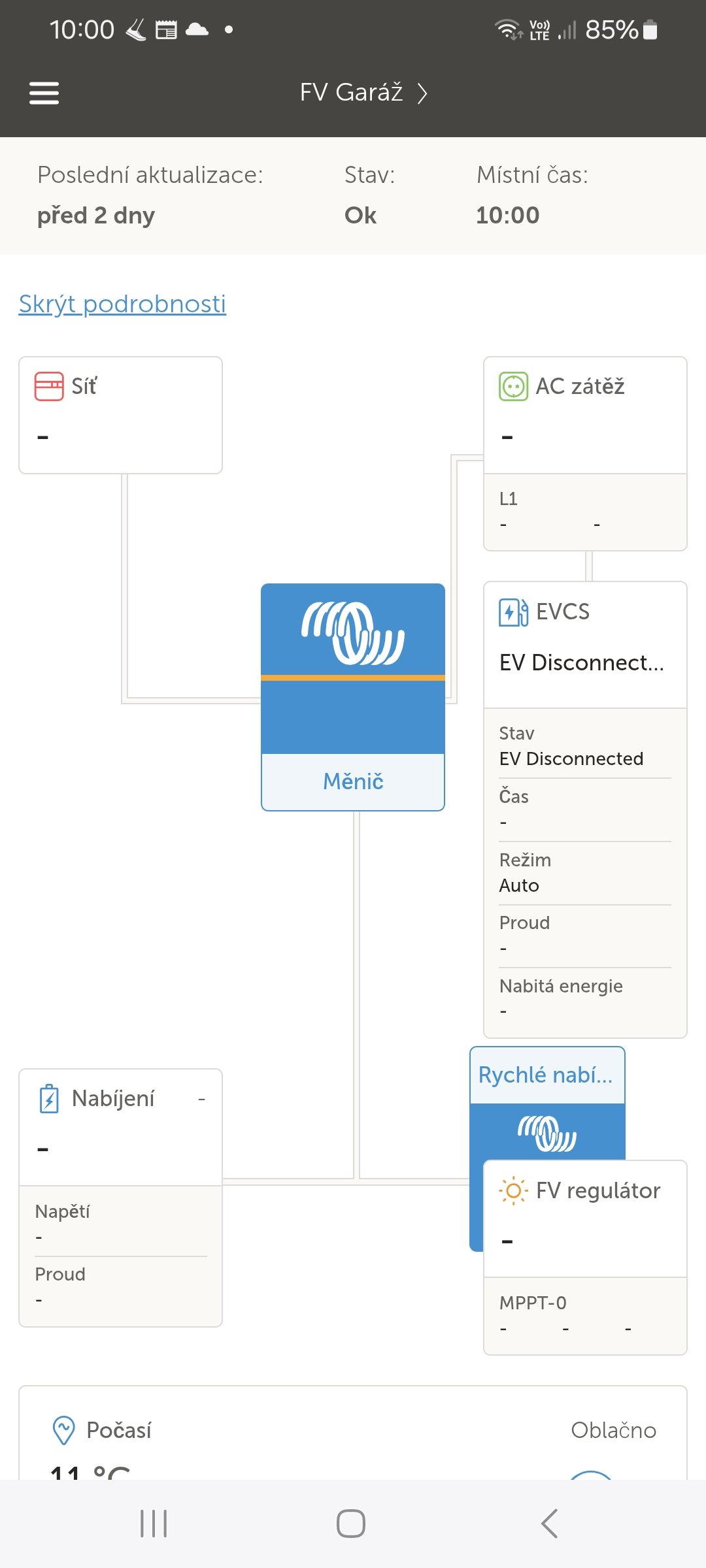Open Android recent apps button
706x1568 pixels.
pos(154,1524)
